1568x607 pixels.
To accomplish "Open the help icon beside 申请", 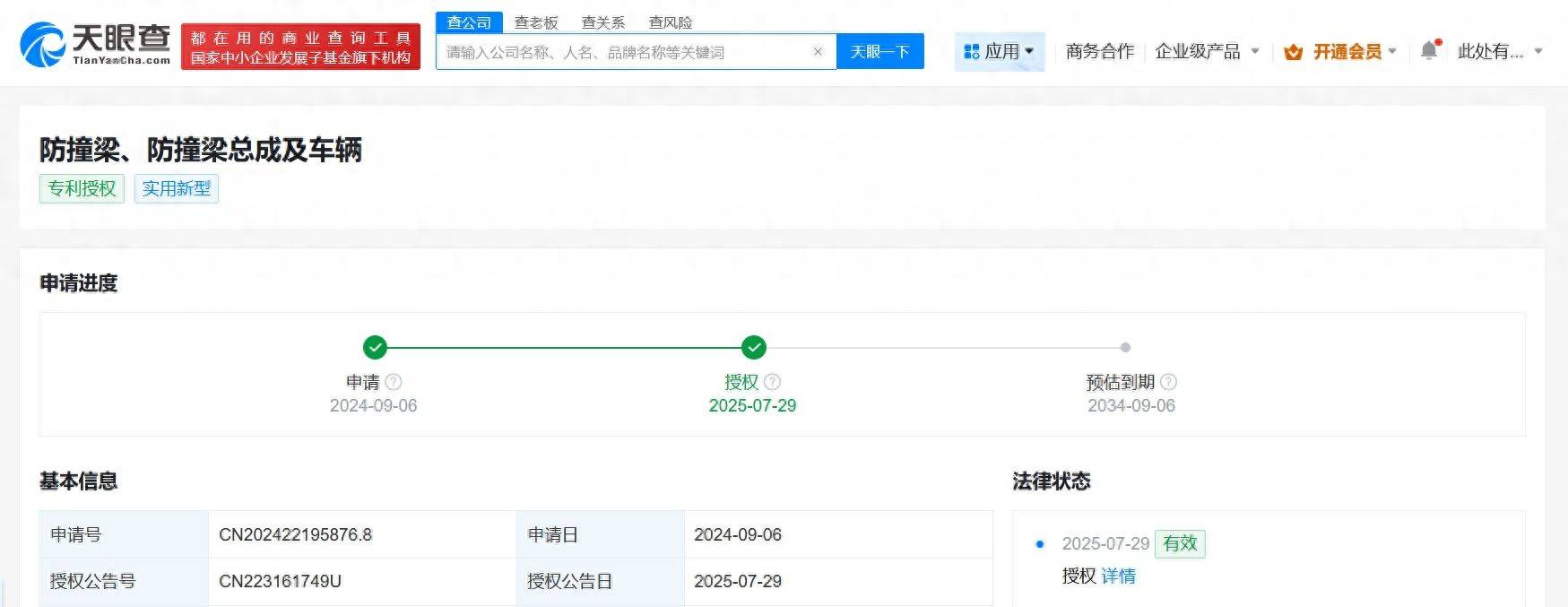I will (x=393, y=382).
